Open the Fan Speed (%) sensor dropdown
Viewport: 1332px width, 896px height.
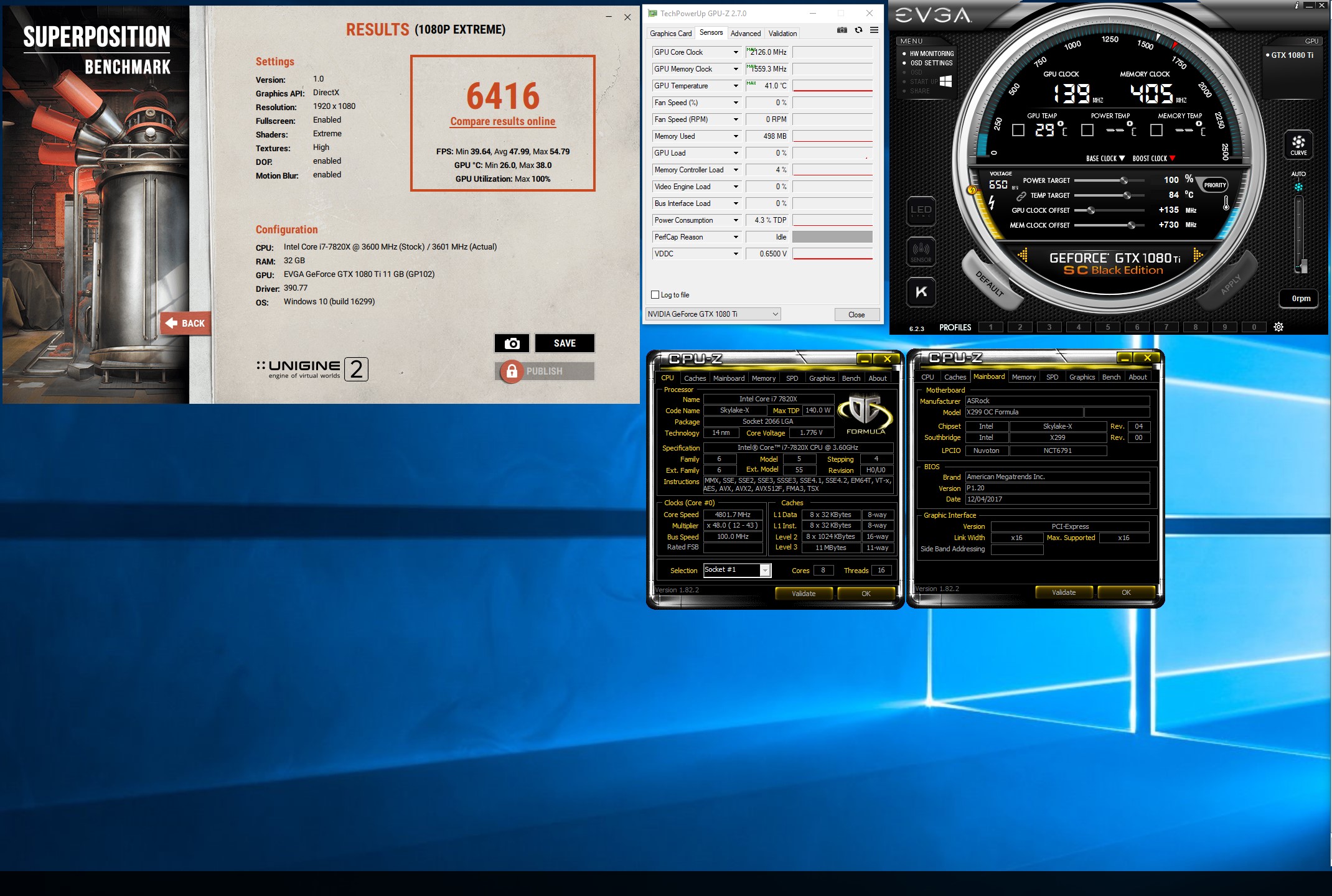coord(735,103)
